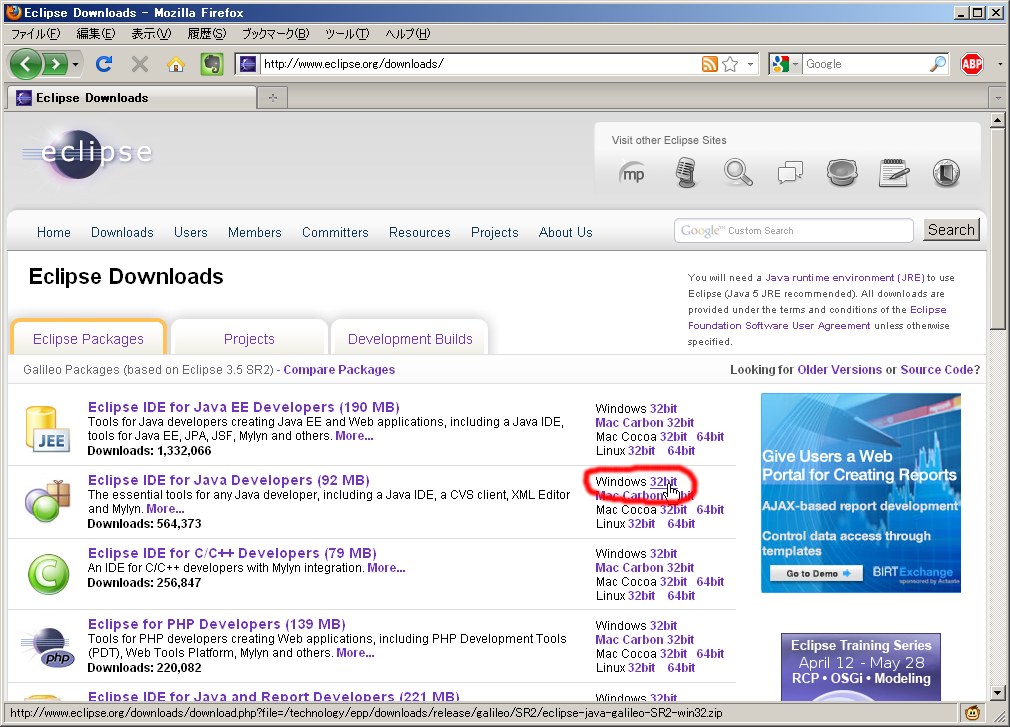Click the green C/C++ package icon
The height and width of the screenshot is (727, 1010).
pos(48,574)
